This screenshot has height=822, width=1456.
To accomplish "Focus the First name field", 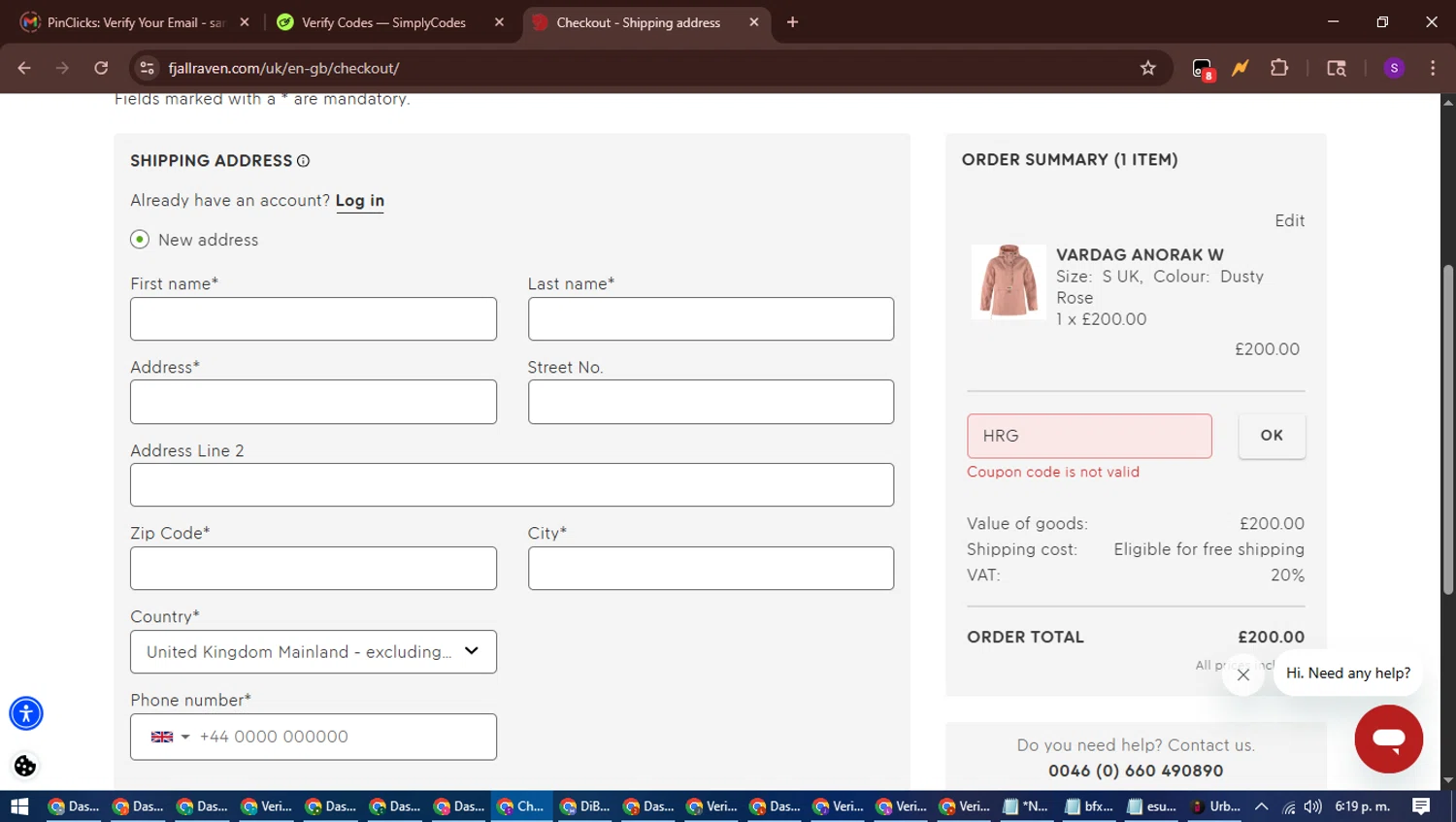I will coord(314,319).
